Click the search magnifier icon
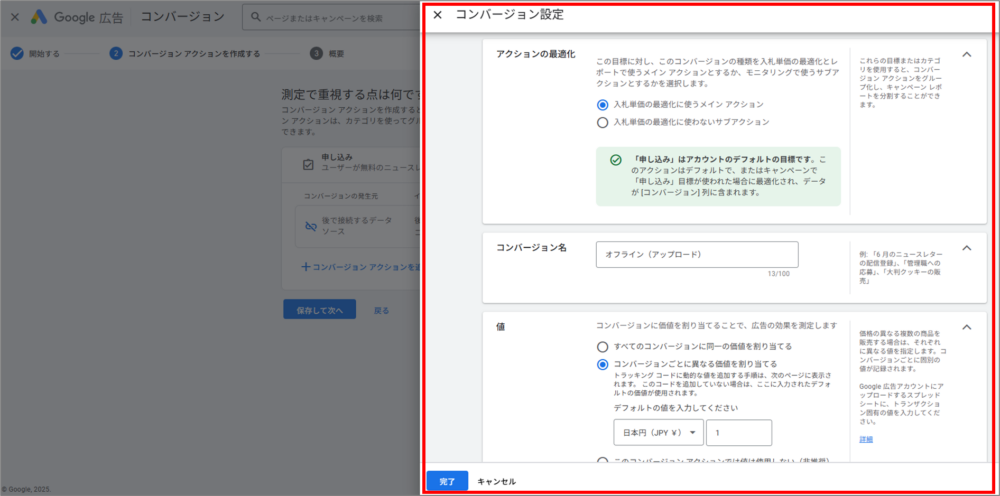This screenshot has width=1000, height=496. coord(257,17)
